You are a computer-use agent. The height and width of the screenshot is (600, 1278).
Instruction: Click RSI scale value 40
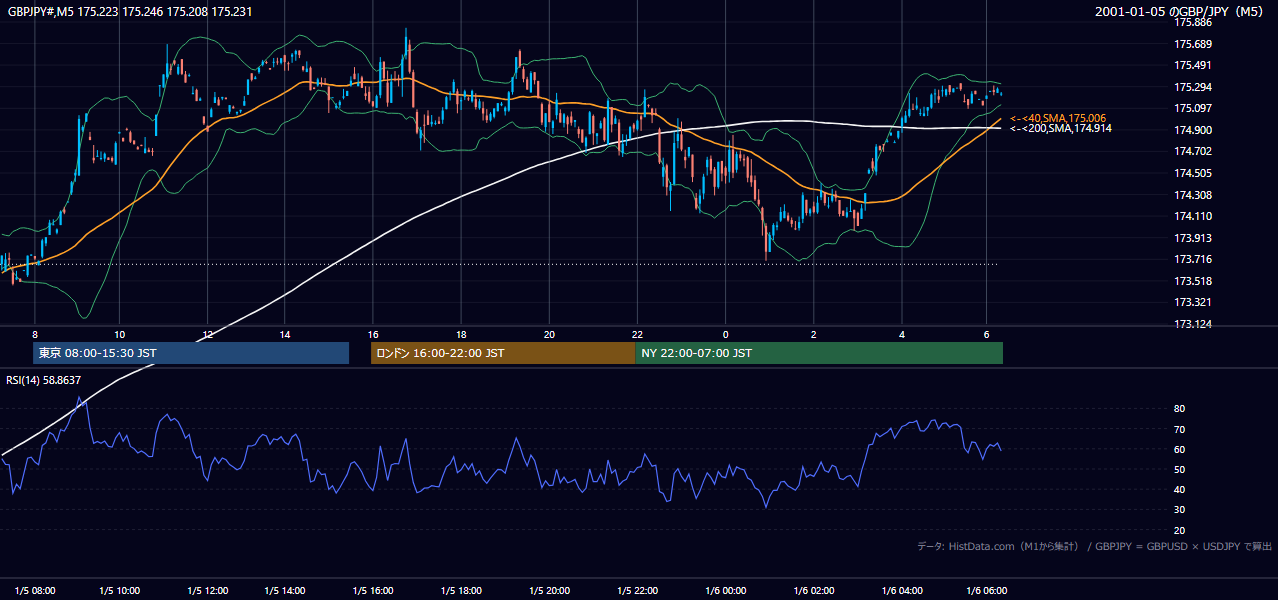point(1180,489)
